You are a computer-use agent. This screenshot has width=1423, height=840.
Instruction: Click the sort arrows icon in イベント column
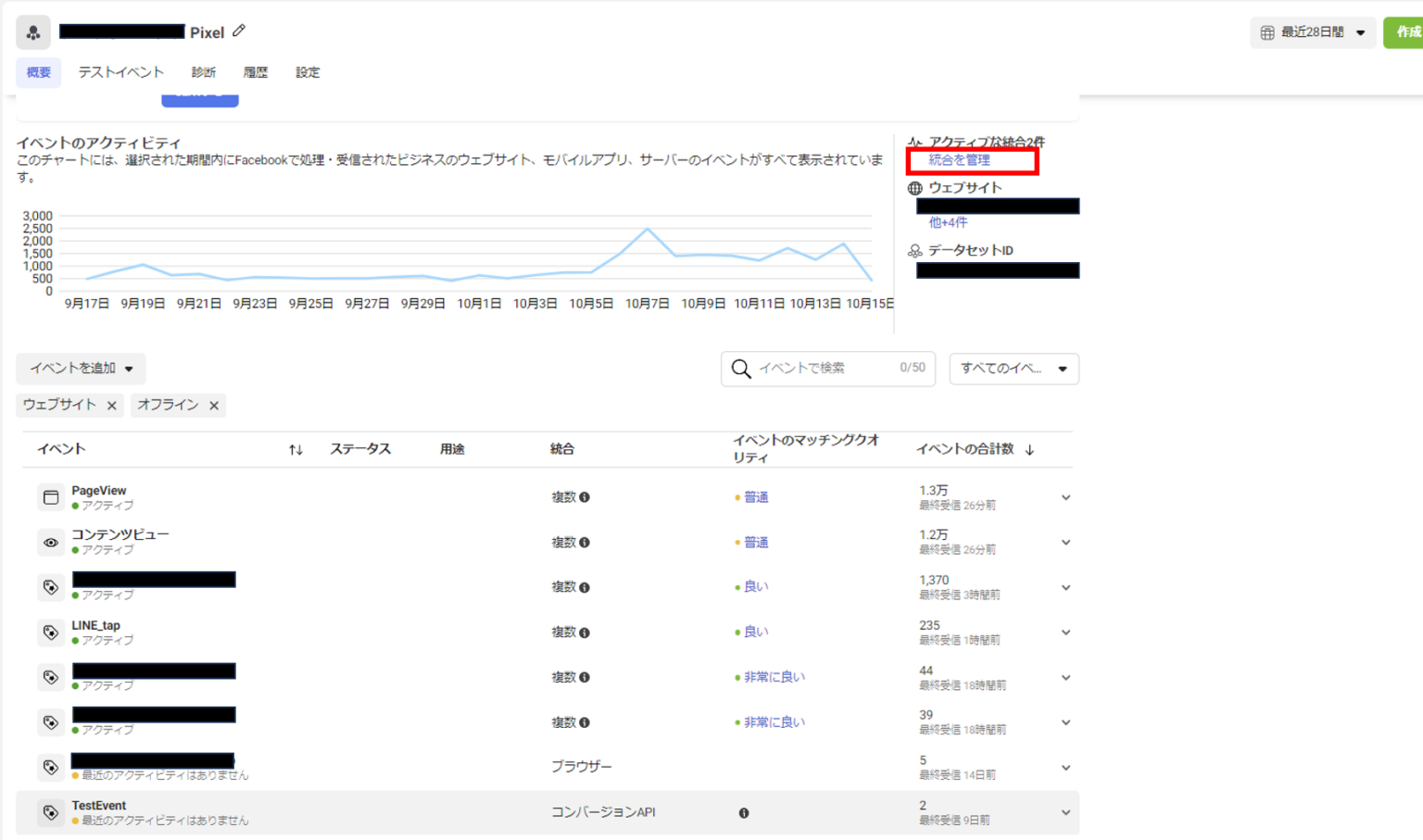point(296,449)
